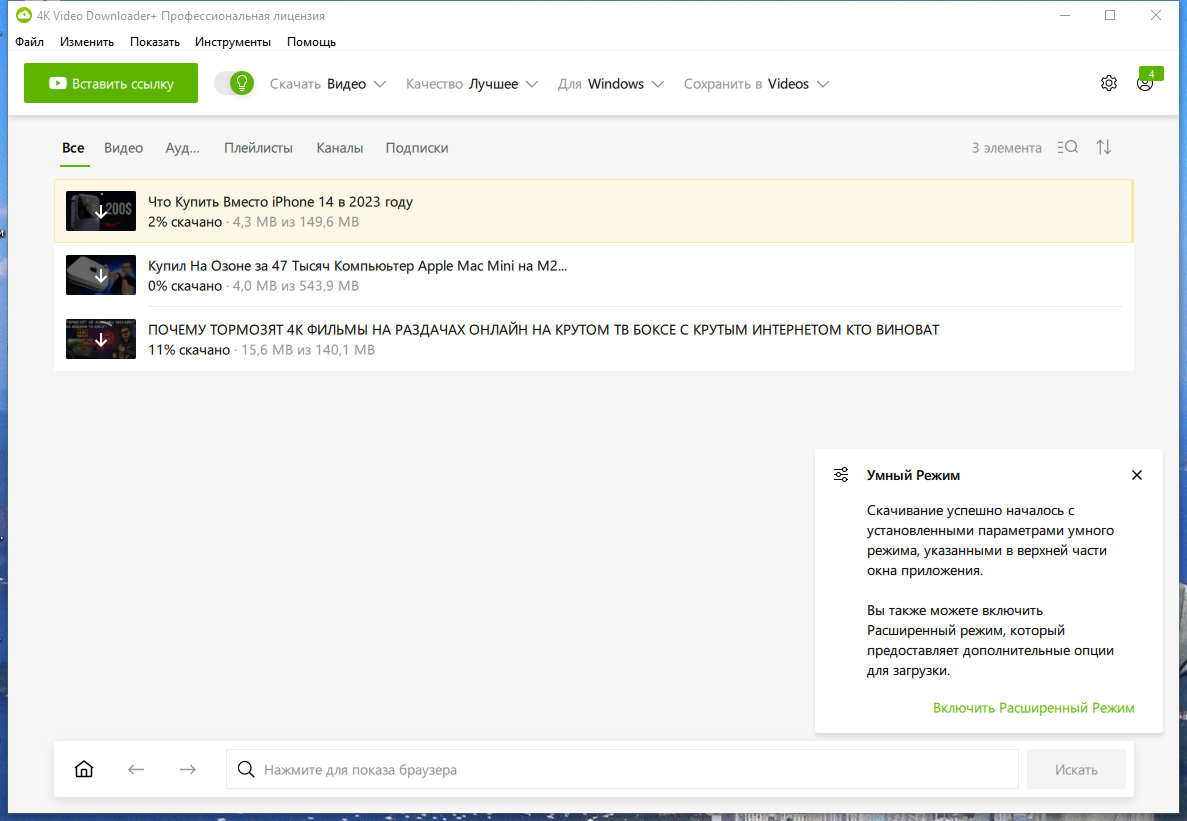Open the Изменить menu
Image resolution: width=1187 pixels, height=821 pixels.
click(x=87, y=42)
